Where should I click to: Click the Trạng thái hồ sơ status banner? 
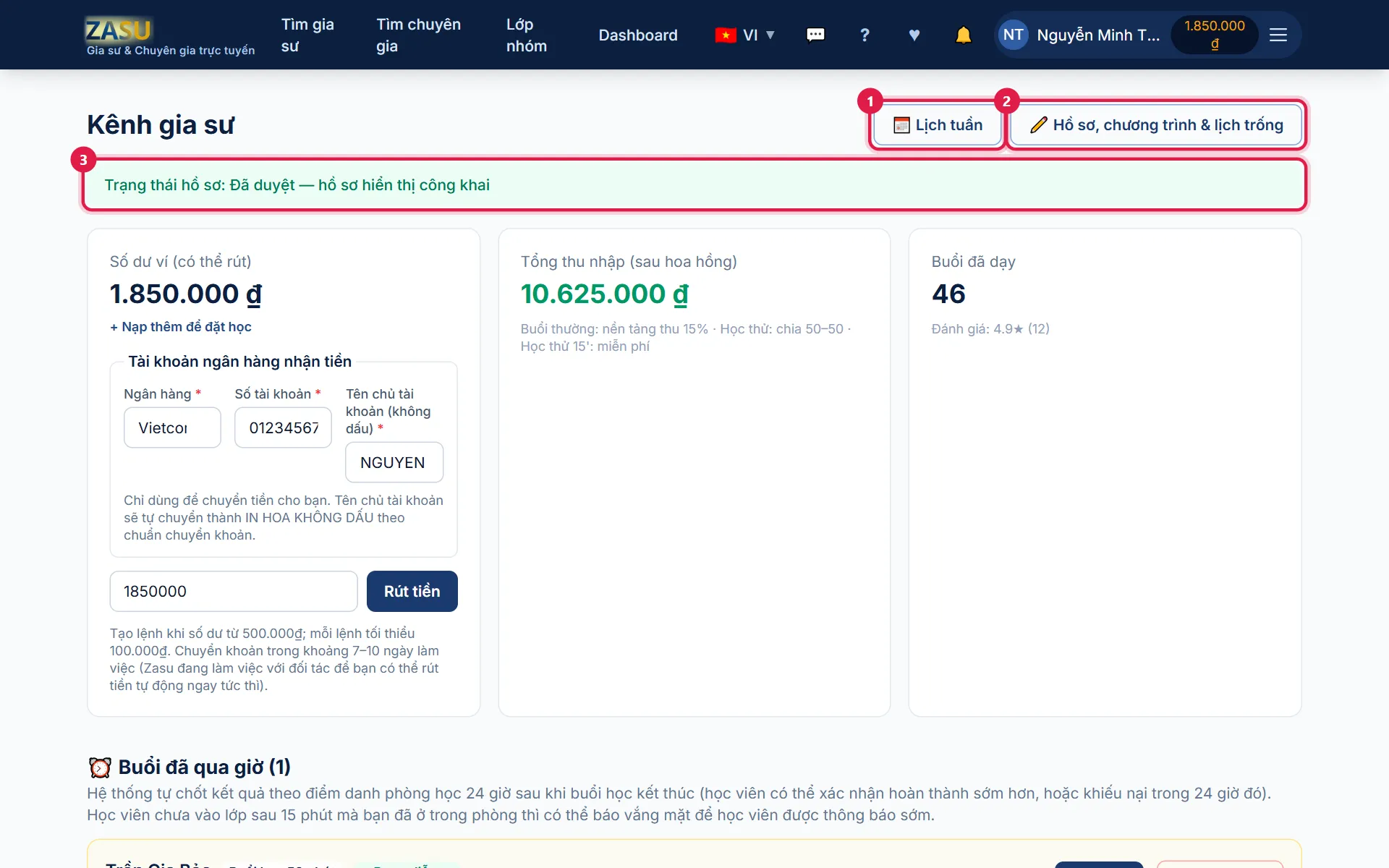coord(694,185)
